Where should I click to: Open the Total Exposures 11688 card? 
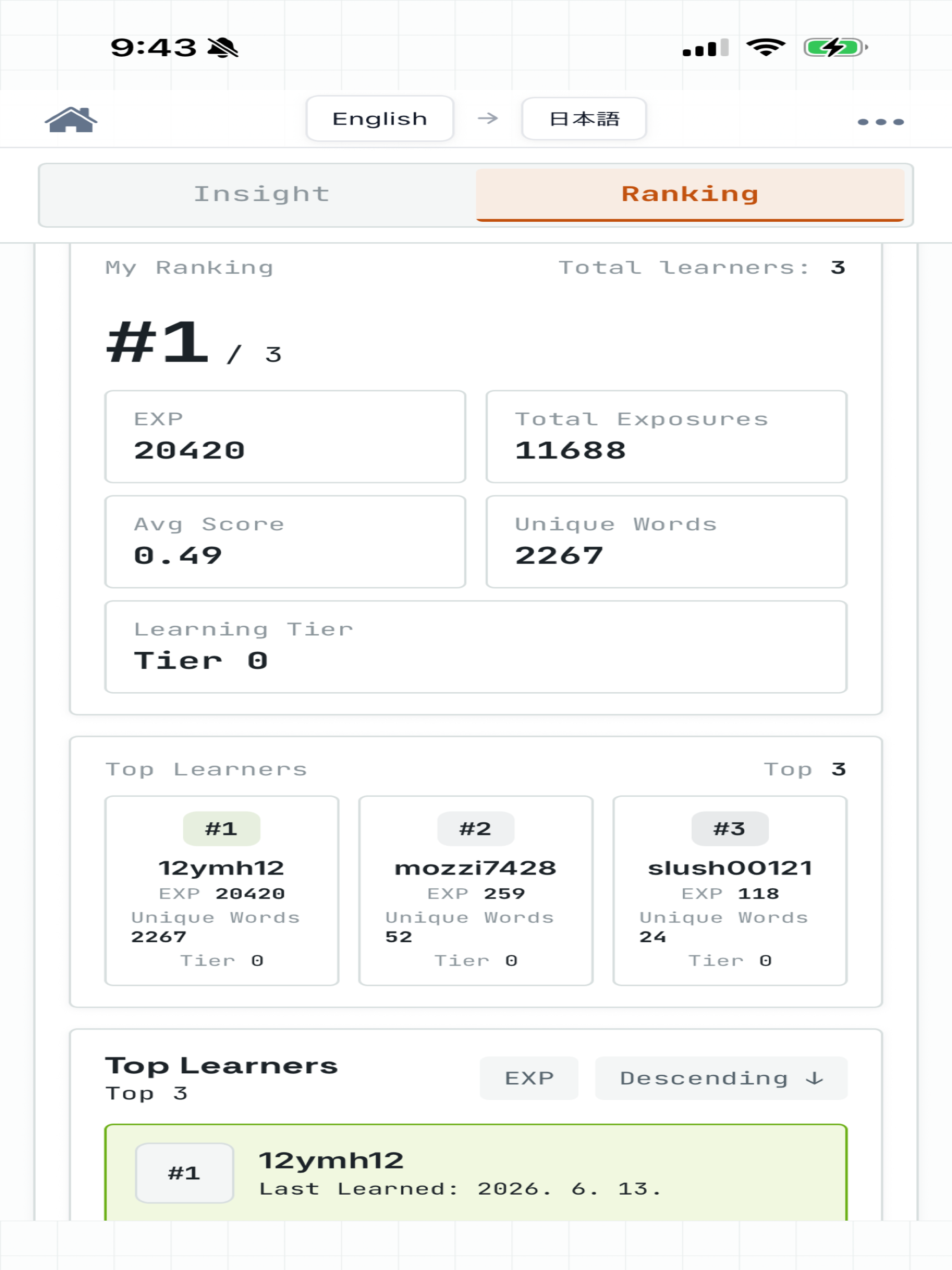666,437
